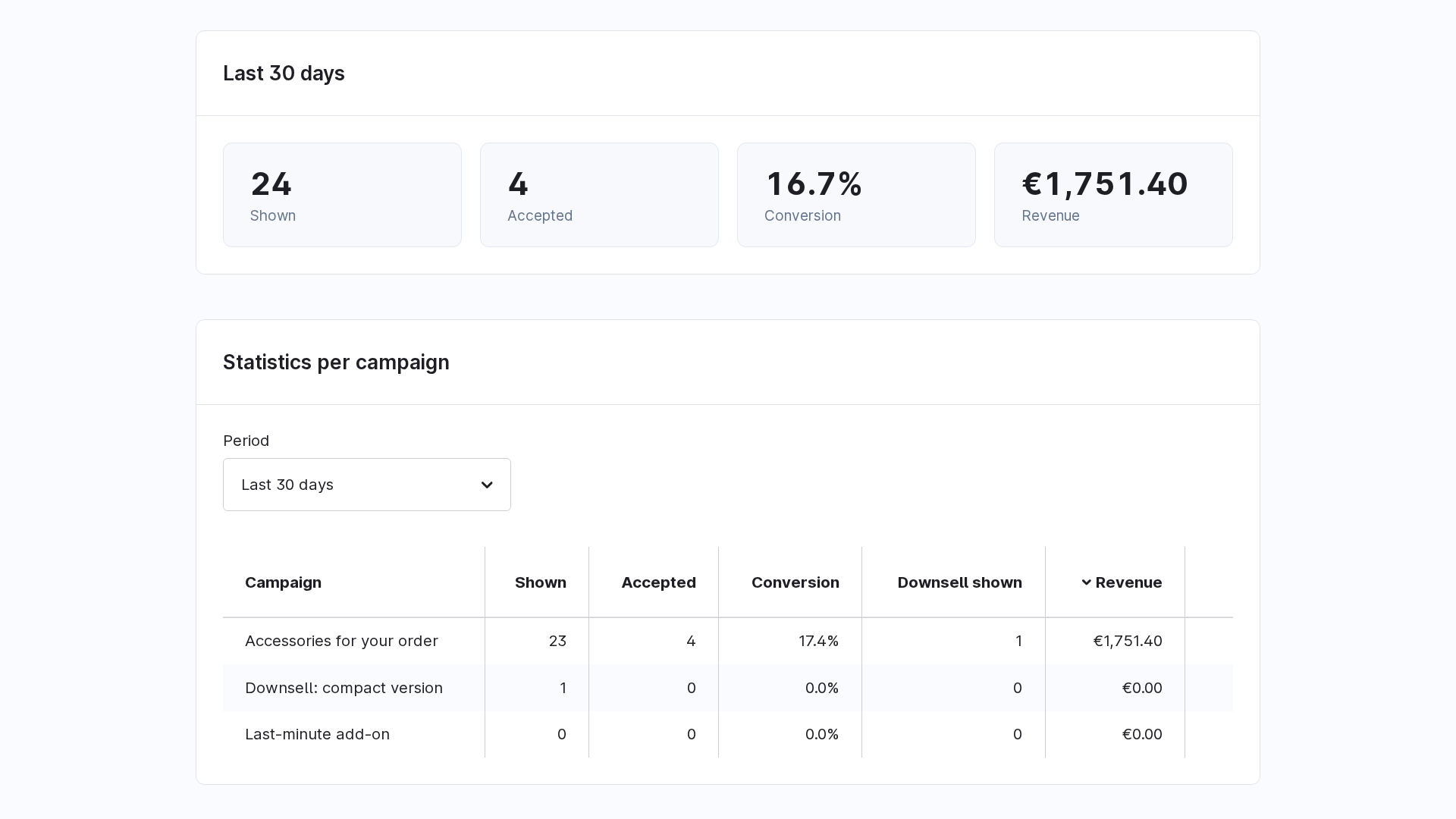Click the chevron arrow in the Period selector
The height and width of the screenshot is (819, 1456).
click(x=487, y=485)
